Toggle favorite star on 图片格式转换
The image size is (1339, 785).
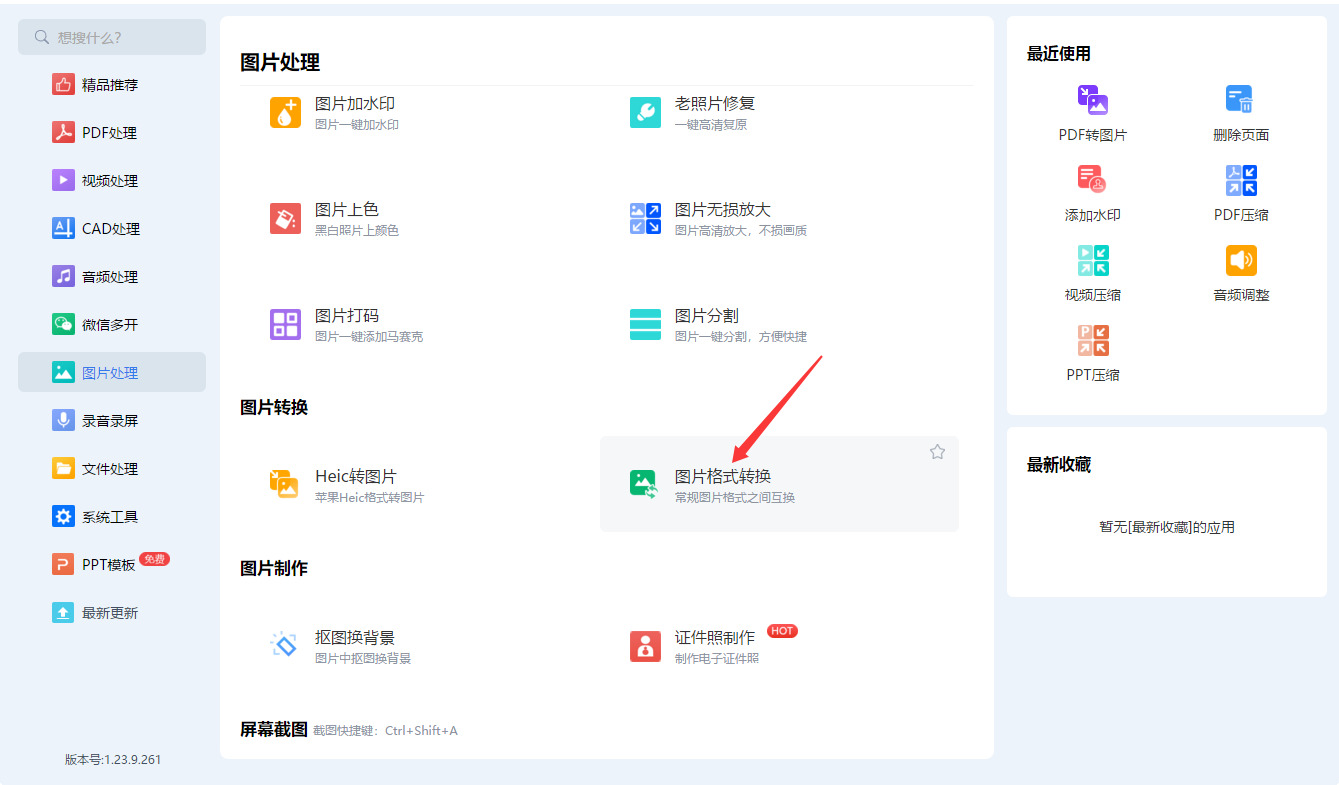point(937,452)
